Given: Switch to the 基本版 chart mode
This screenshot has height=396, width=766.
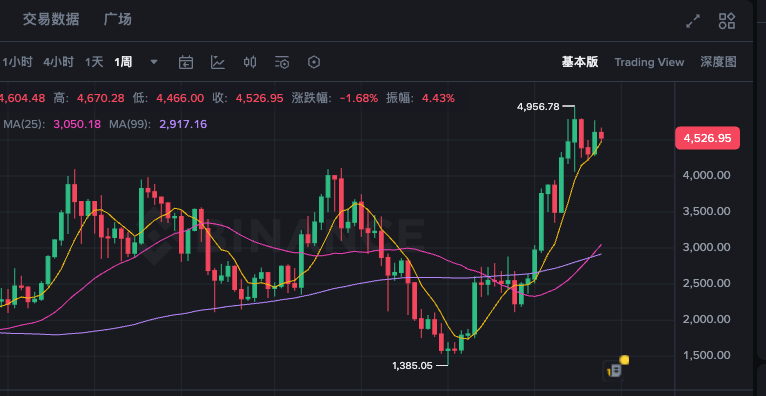Looking at the screenshot, I should click(580, 62).
